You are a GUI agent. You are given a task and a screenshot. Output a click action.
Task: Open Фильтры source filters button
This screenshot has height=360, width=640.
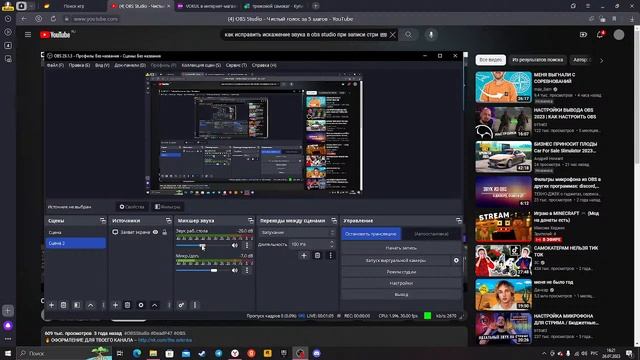(167, 207)
